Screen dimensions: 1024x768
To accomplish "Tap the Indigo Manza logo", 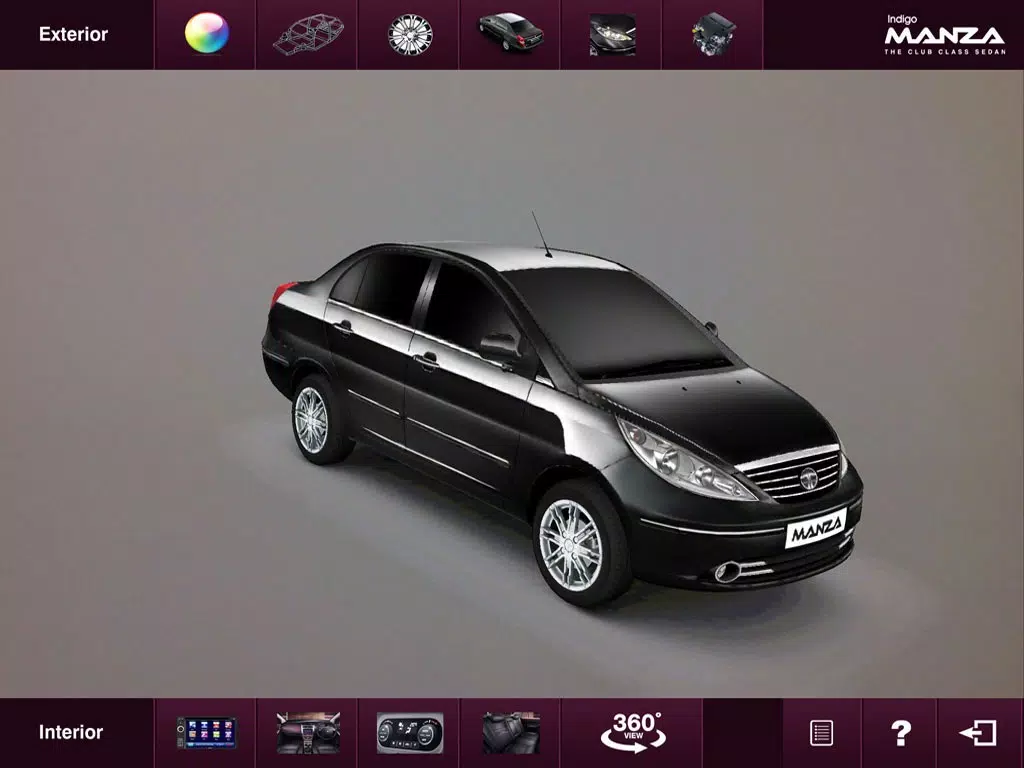I will (x=944, y=35).
